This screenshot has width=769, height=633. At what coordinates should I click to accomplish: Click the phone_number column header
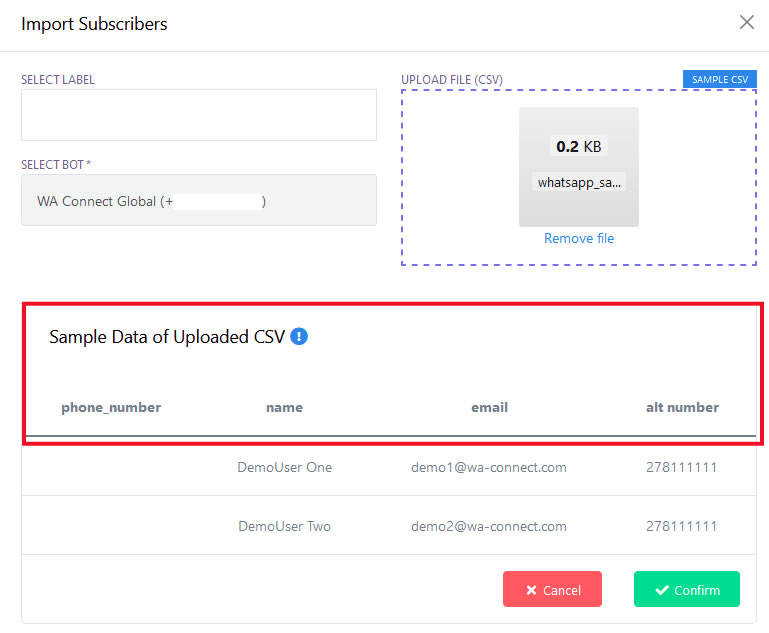point(111,407)
